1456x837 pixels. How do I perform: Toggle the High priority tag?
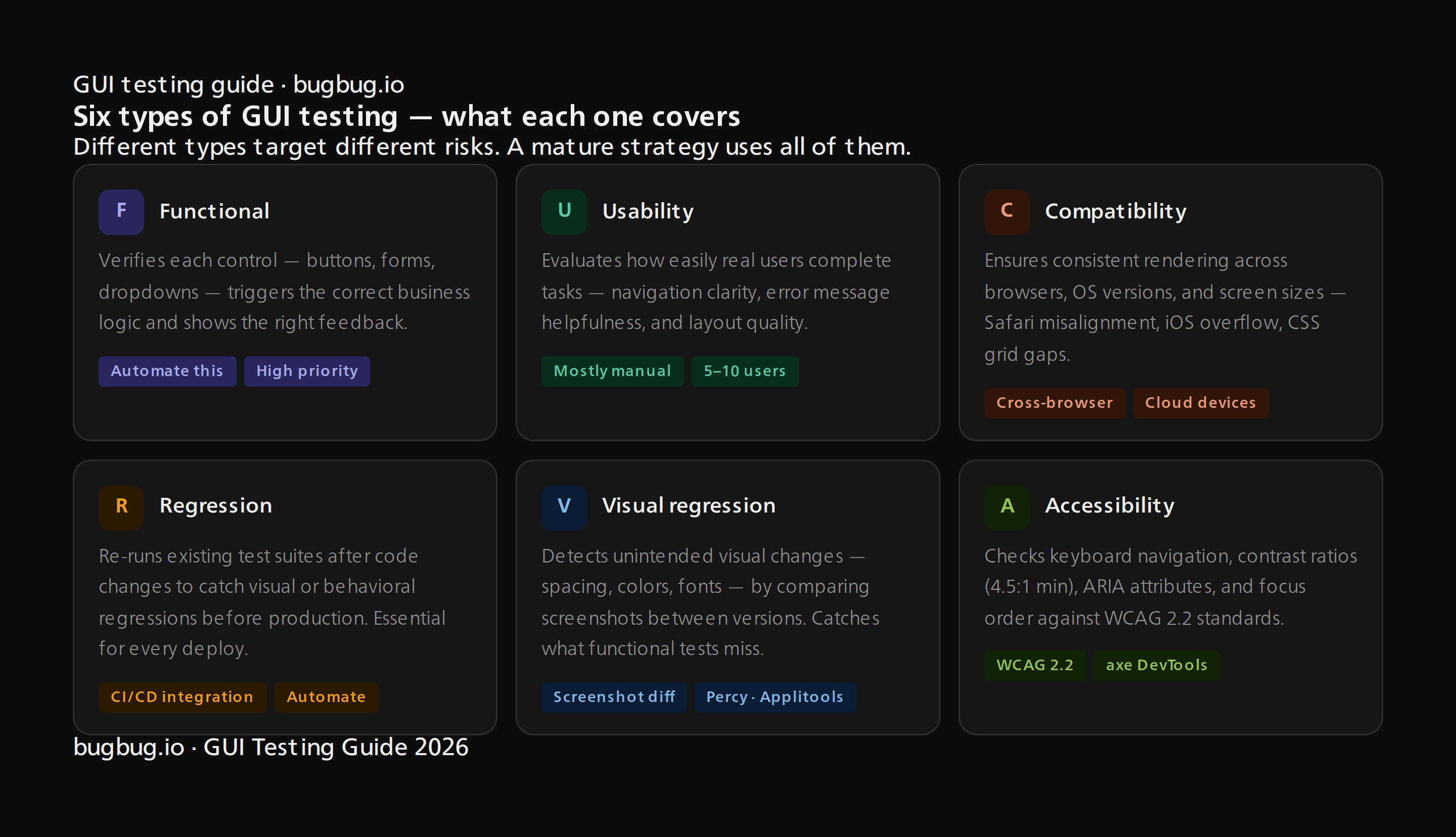[307, 371]
